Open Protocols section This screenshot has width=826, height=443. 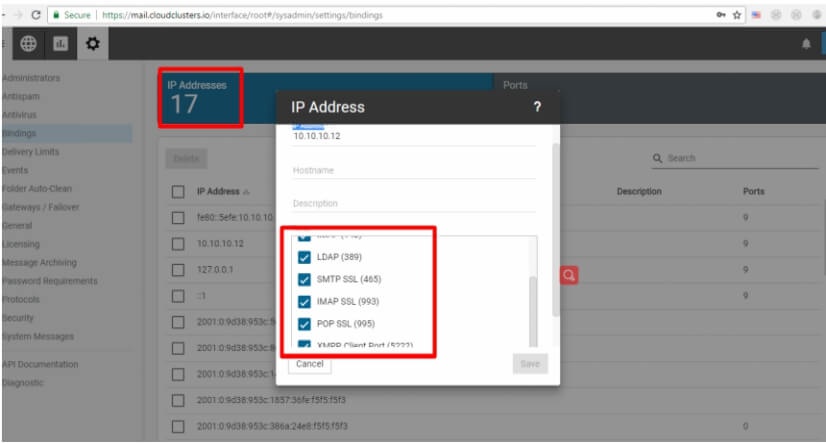[x=21, y=299]
